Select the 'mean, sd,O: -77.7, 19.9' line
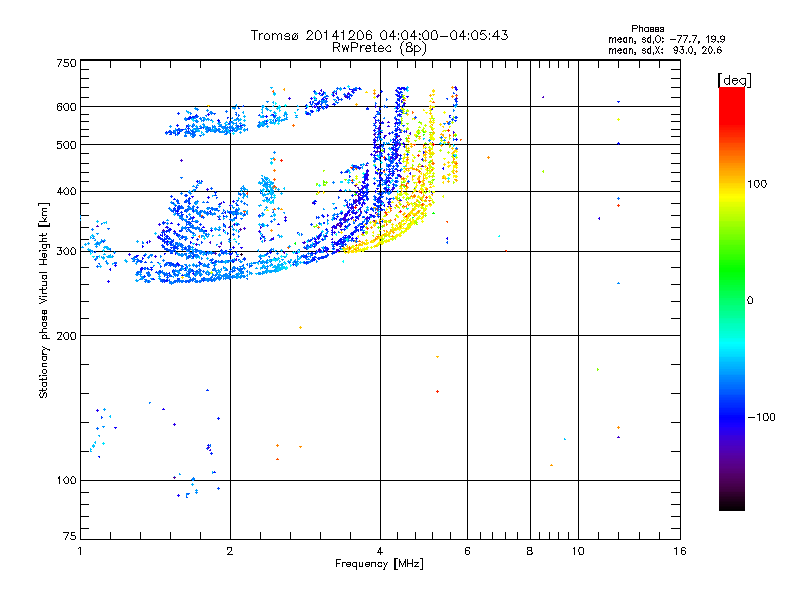 coord(666,39)
